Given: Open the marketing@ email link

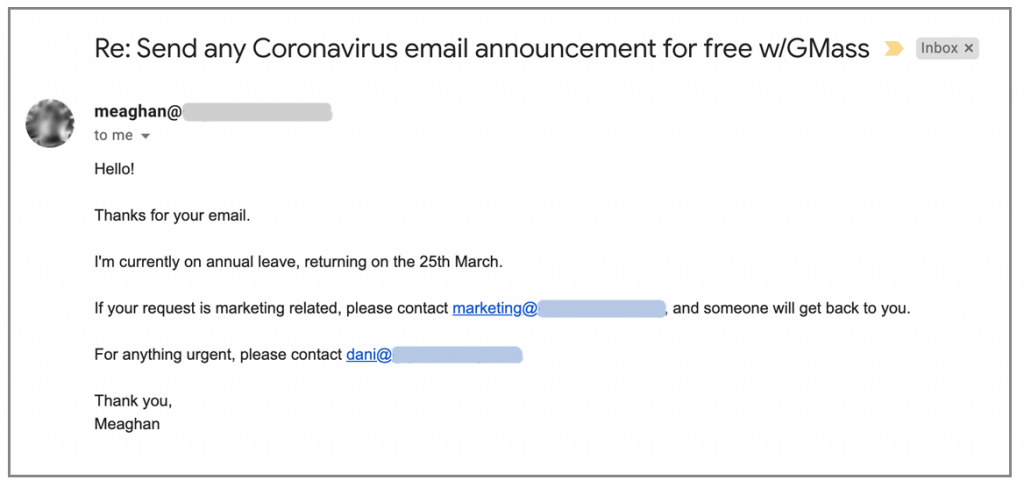Looking at the screenshot, I should point(495,308).
